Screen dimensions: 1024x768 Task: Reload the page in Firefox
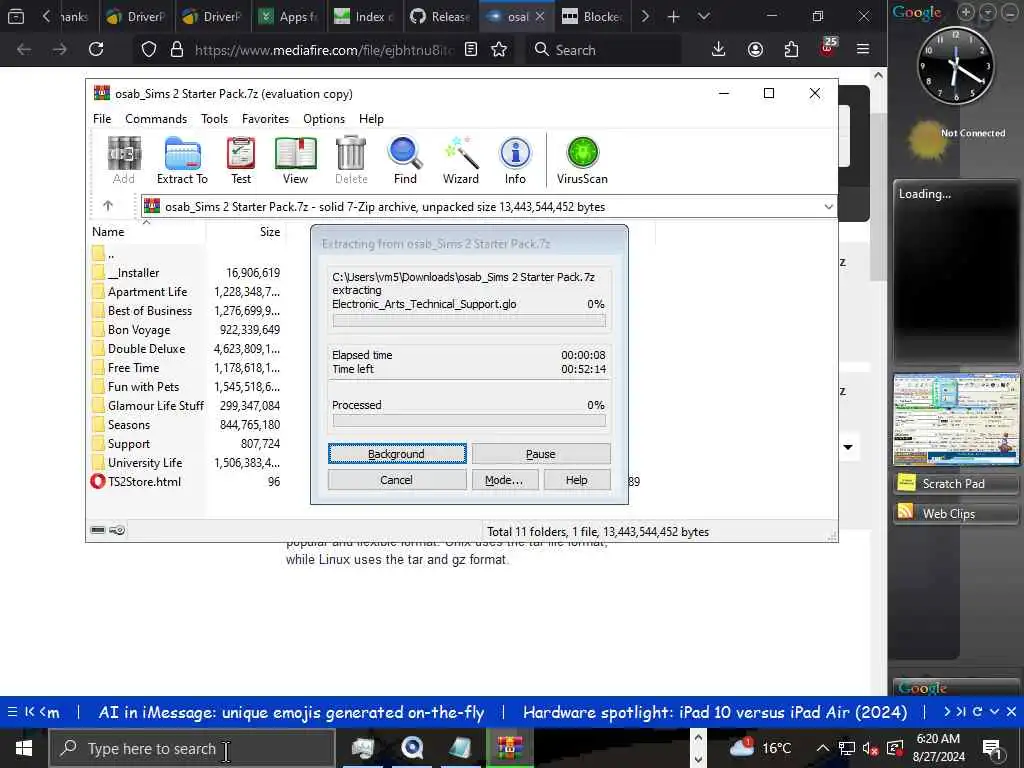pos(96,49)
